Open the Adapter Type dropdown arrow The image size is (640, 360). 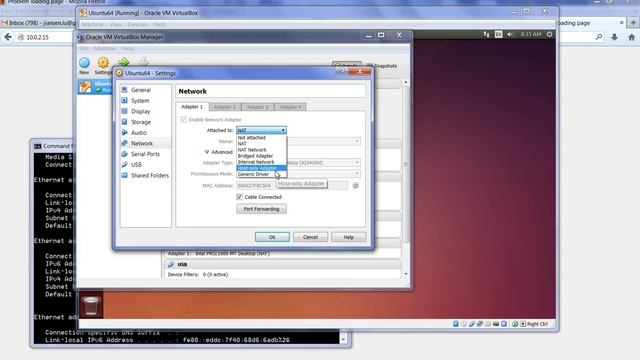(357, 163)
